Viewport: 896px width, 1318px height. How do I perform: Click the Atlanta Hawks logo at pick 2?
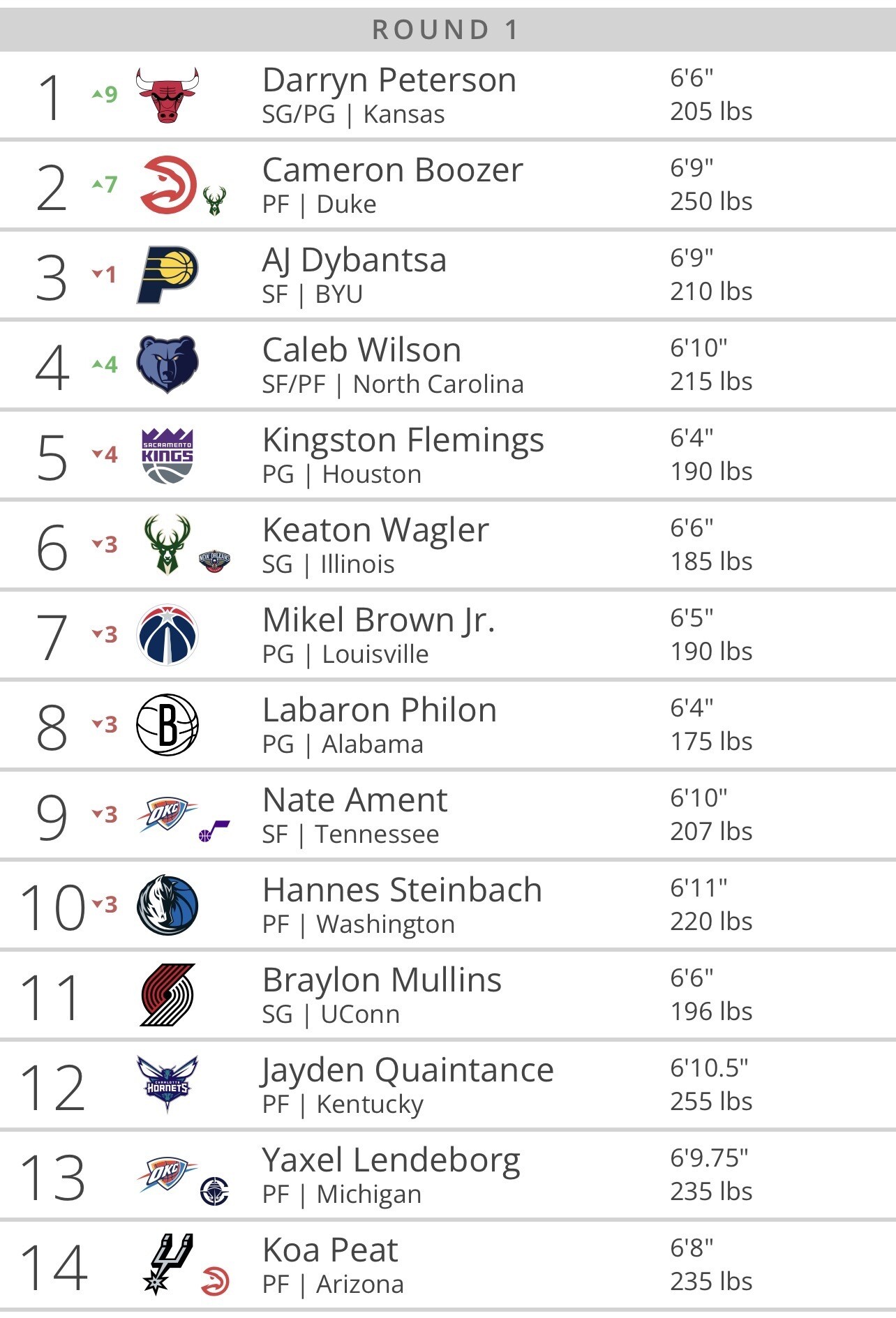pos(167,184)
